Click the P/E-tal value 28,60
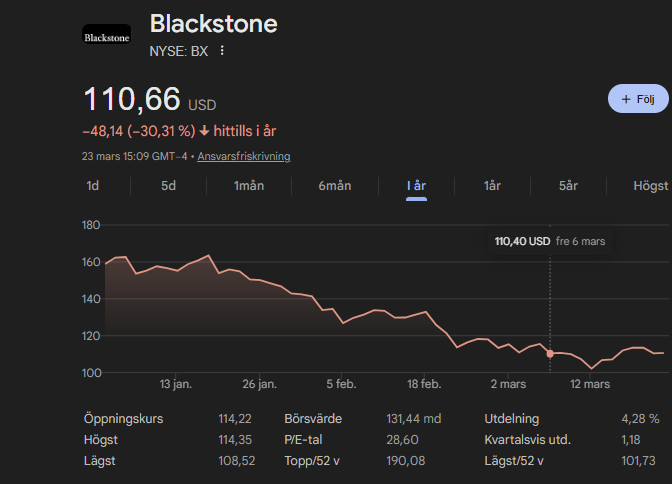672x484 pixels. [x=402, y=440]
